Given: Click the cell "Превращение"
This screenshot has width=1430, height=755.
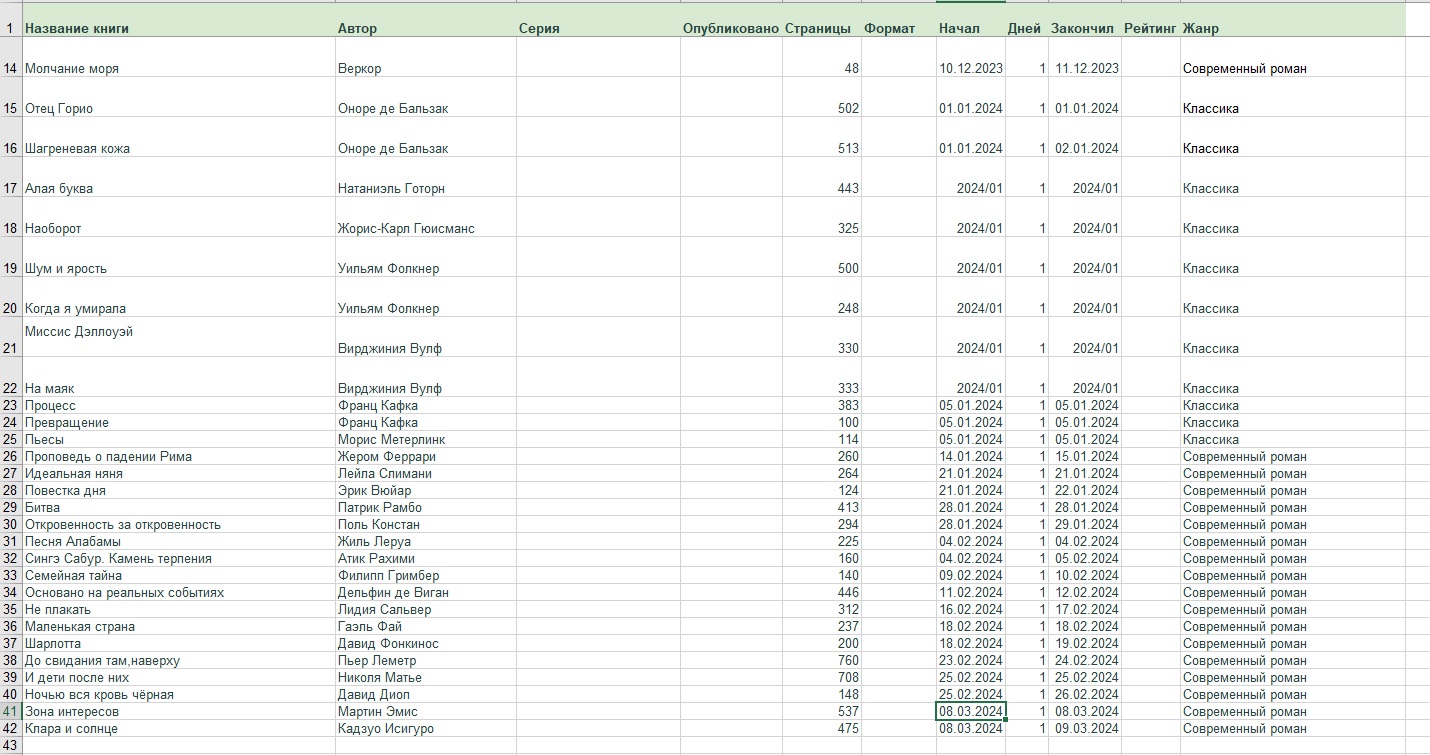Looking at the screenshot, I should (178, 423).
